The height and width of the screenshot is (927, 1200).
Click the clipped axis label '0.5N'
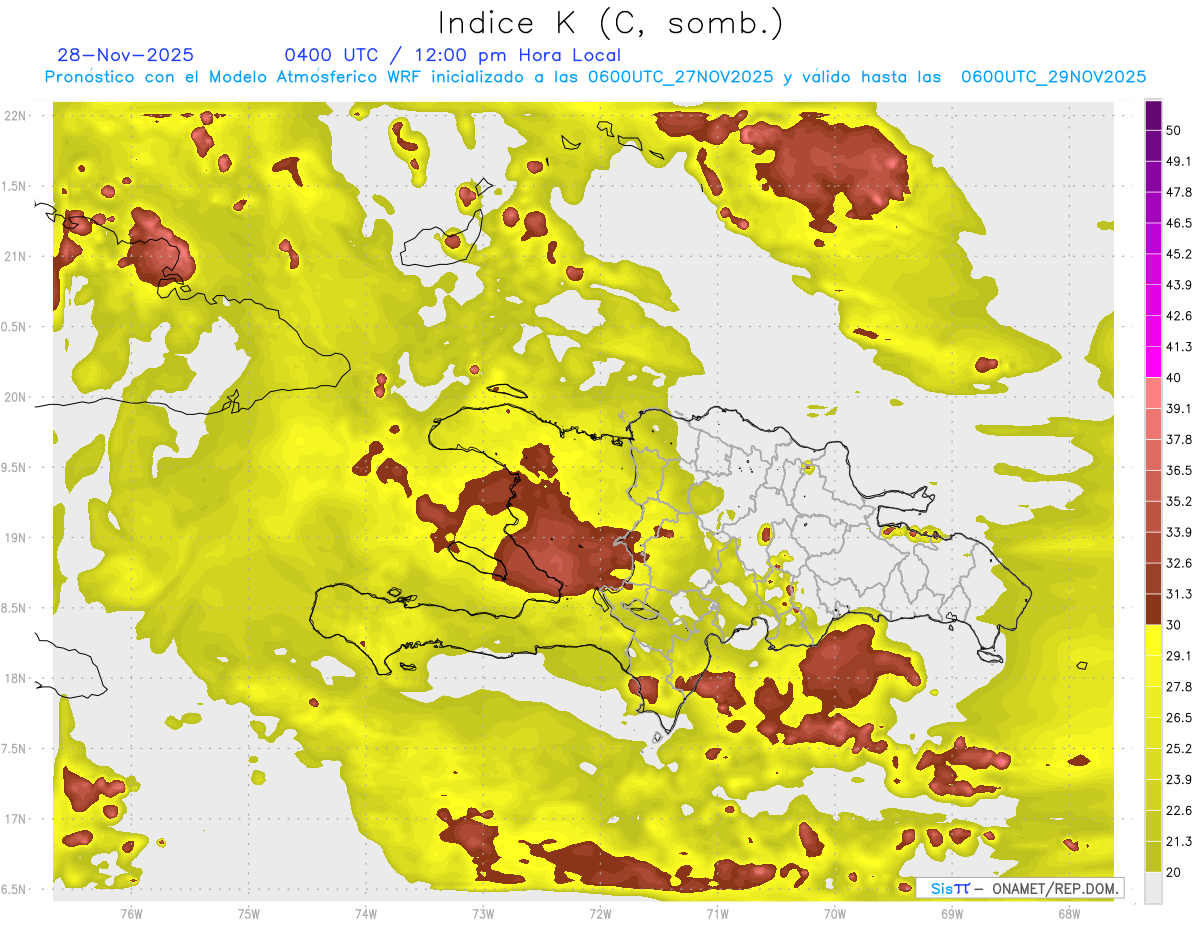[15, 327]
